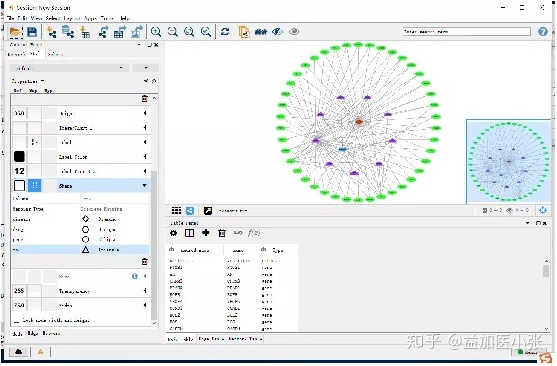
Task: Open the Help menu
Action: (x=125, y=18)
